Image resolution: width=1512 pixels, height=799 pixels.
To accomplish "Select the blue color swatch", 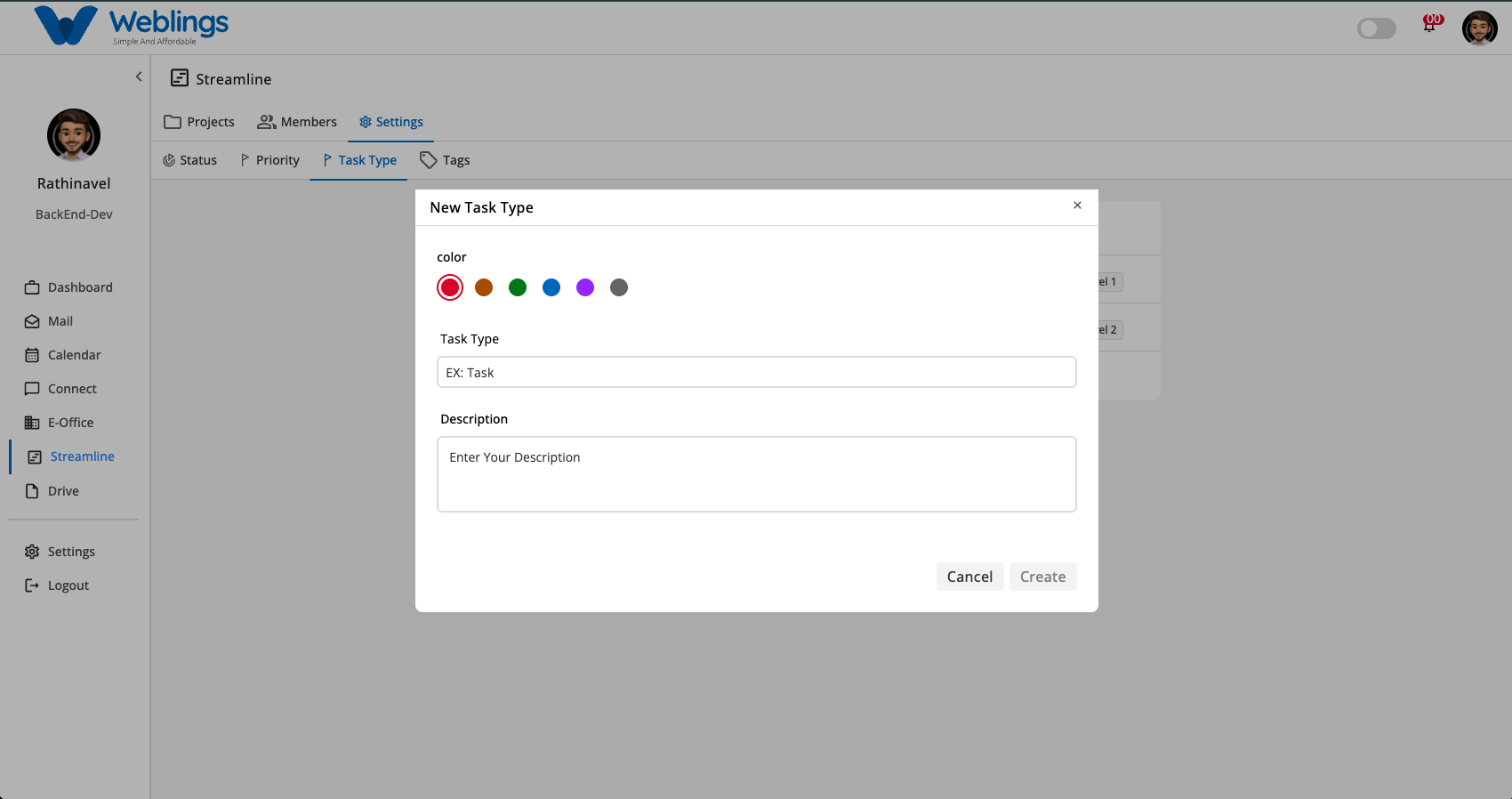I will point(551,287).
